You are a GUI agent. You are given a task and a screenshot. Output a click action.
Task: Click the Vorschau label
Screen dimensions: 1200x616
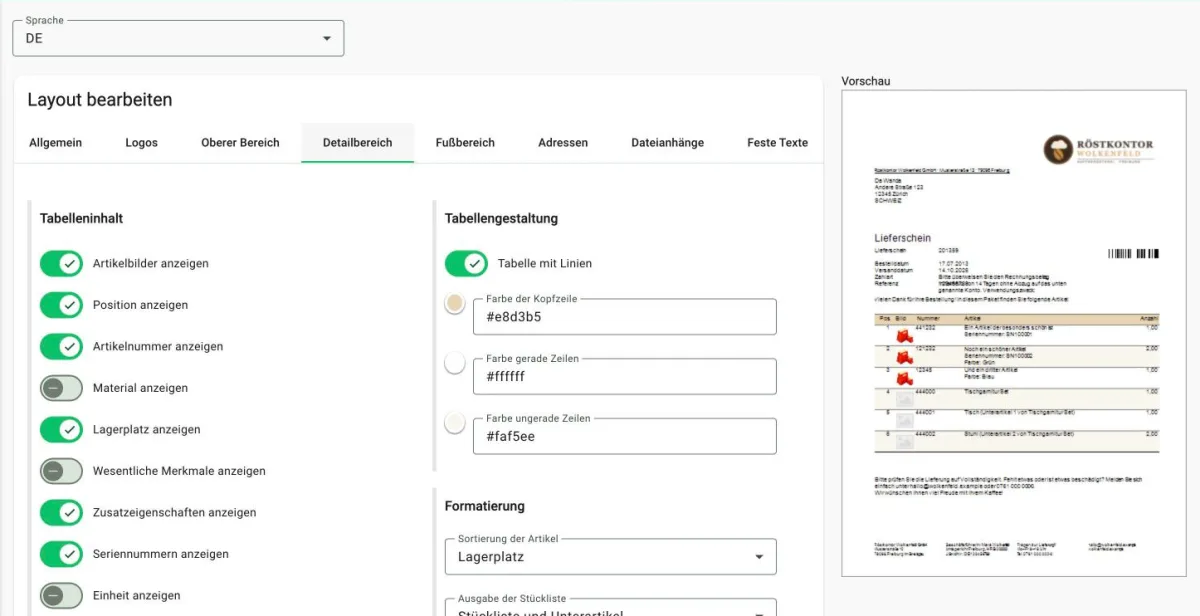point(866,81)
